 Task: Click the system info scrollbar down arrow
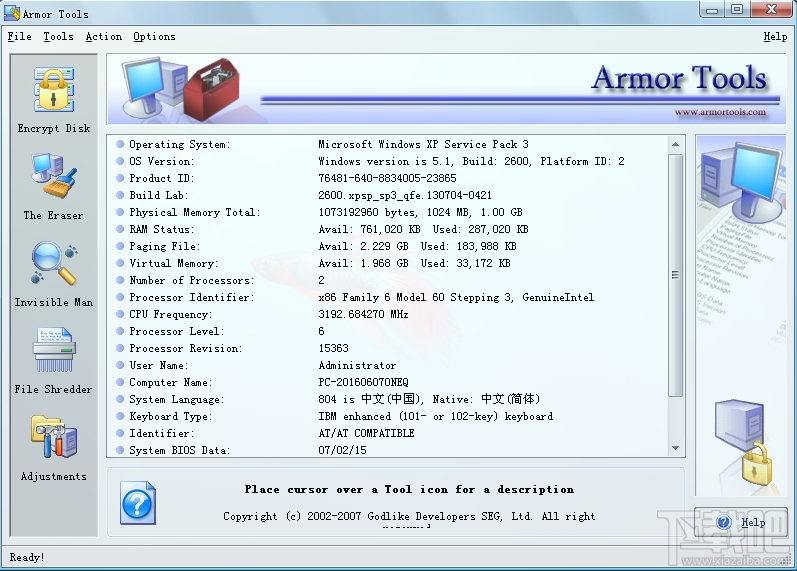click(675, 448)
